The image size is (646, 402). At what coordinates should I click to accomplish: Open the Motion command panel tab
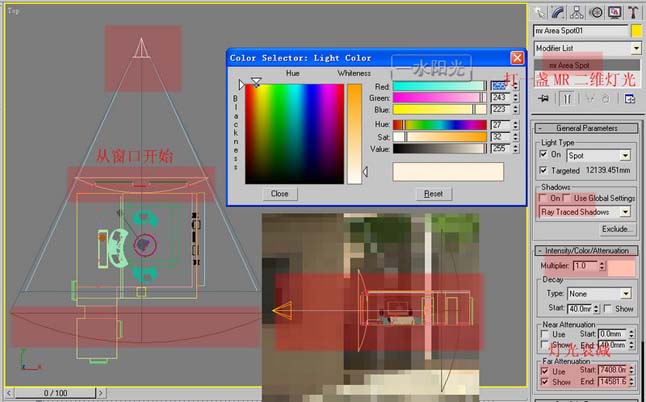point(595,12)
